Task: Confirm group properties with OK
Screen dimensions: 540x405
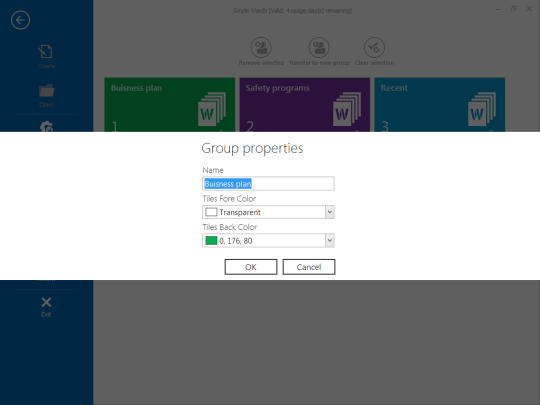Action: [x=251, y=267]
